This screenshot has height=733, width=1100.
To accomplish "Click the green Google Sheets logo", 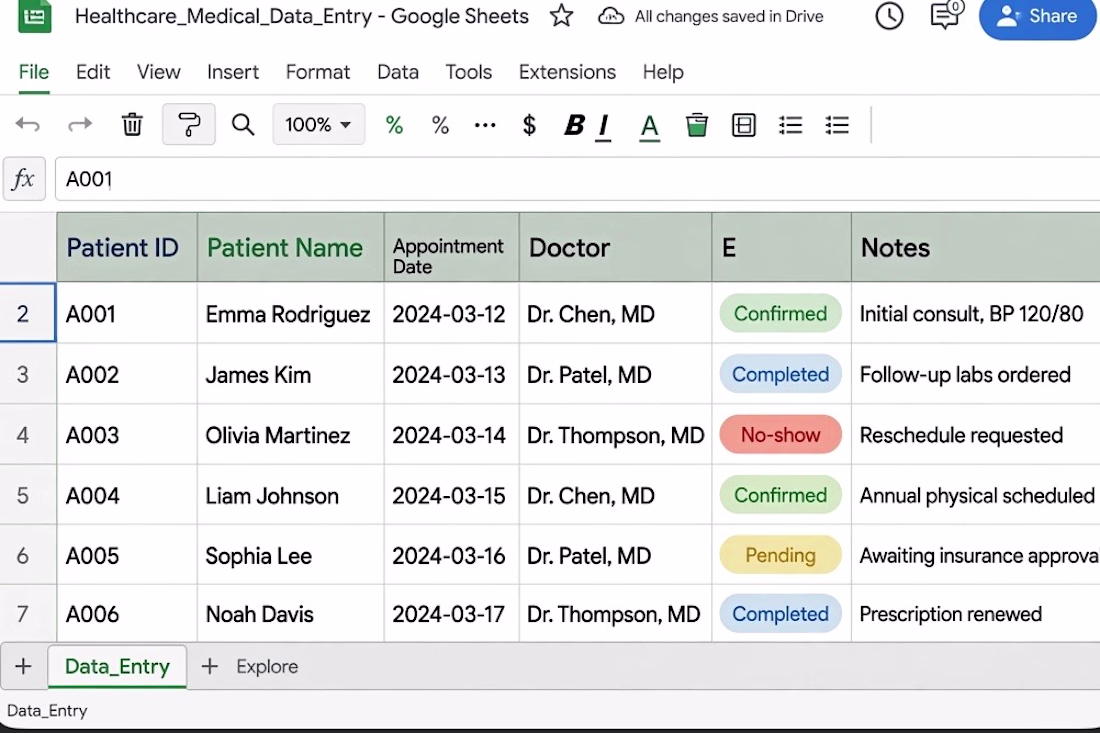I will click(34, 15).
